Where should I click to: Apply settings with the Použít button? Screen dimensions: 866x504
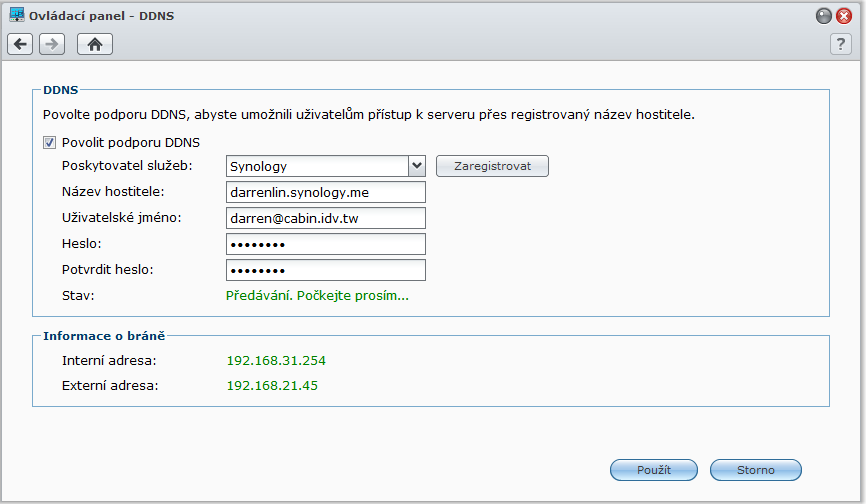(x=654, y=470)
